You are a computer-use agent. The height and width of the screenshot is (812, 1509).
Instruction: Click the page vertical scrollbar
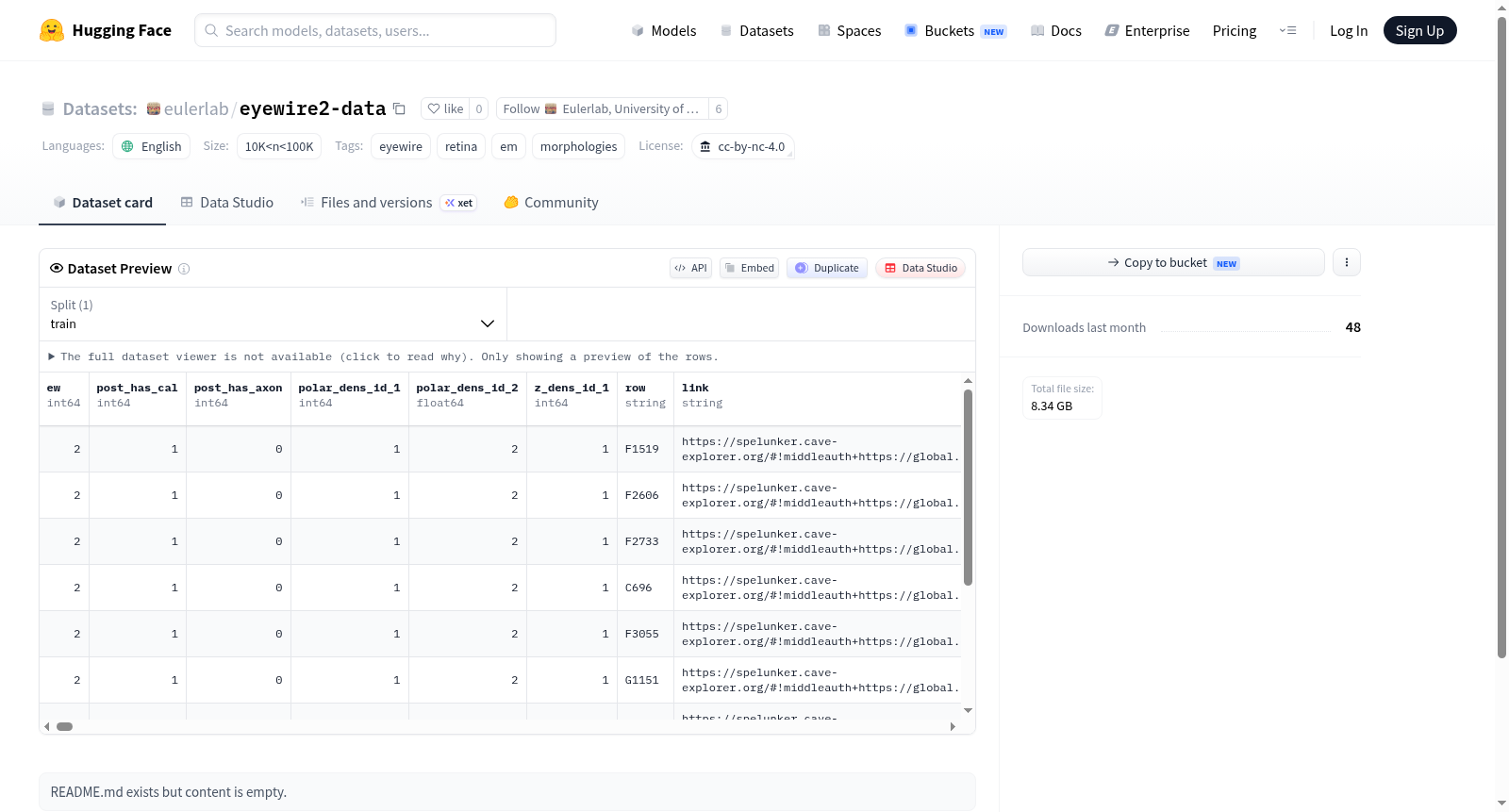(x=1501, y=338)
